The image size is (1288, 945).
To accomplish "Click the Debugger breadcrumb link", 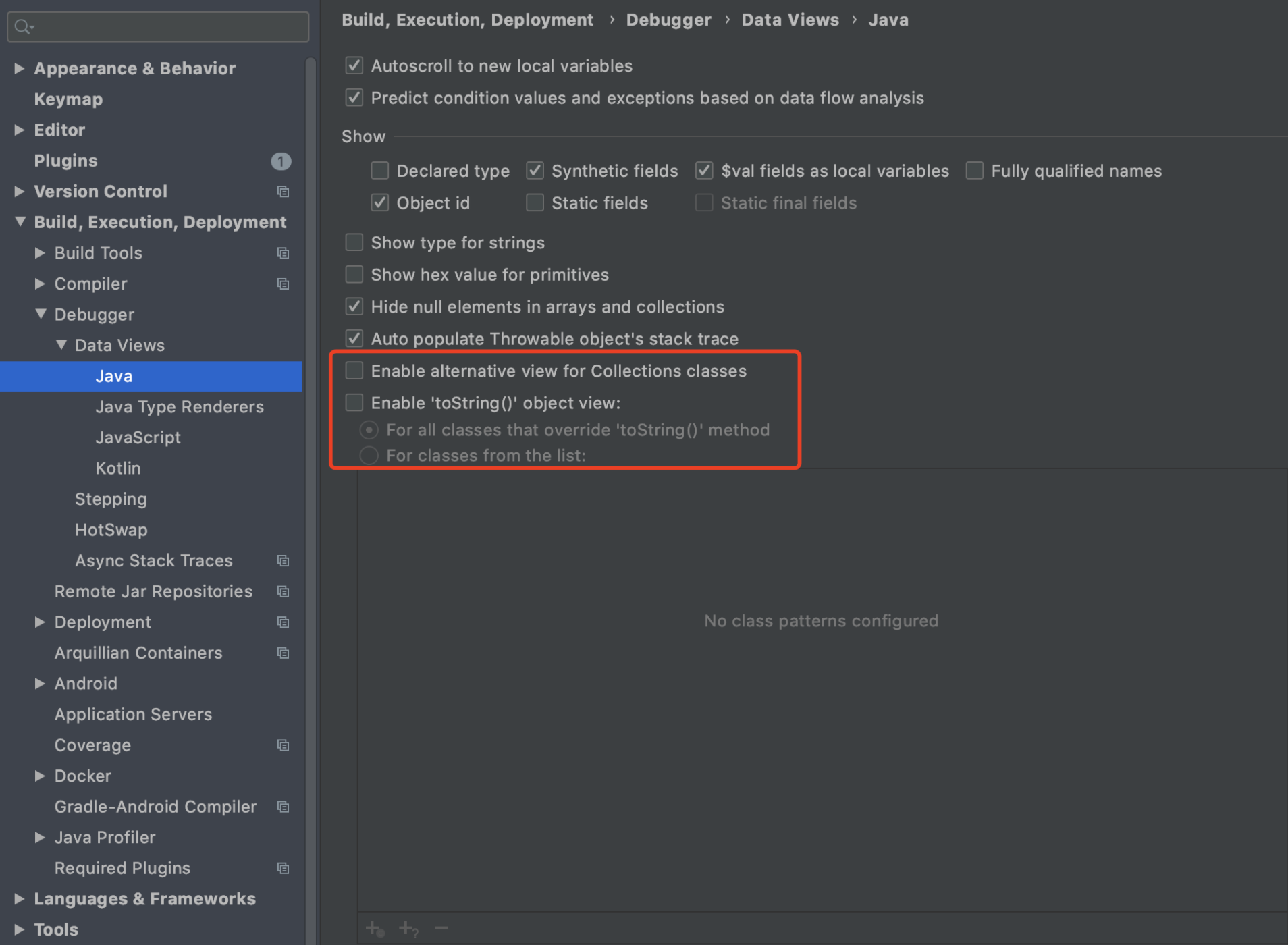I will click(668, 20).
